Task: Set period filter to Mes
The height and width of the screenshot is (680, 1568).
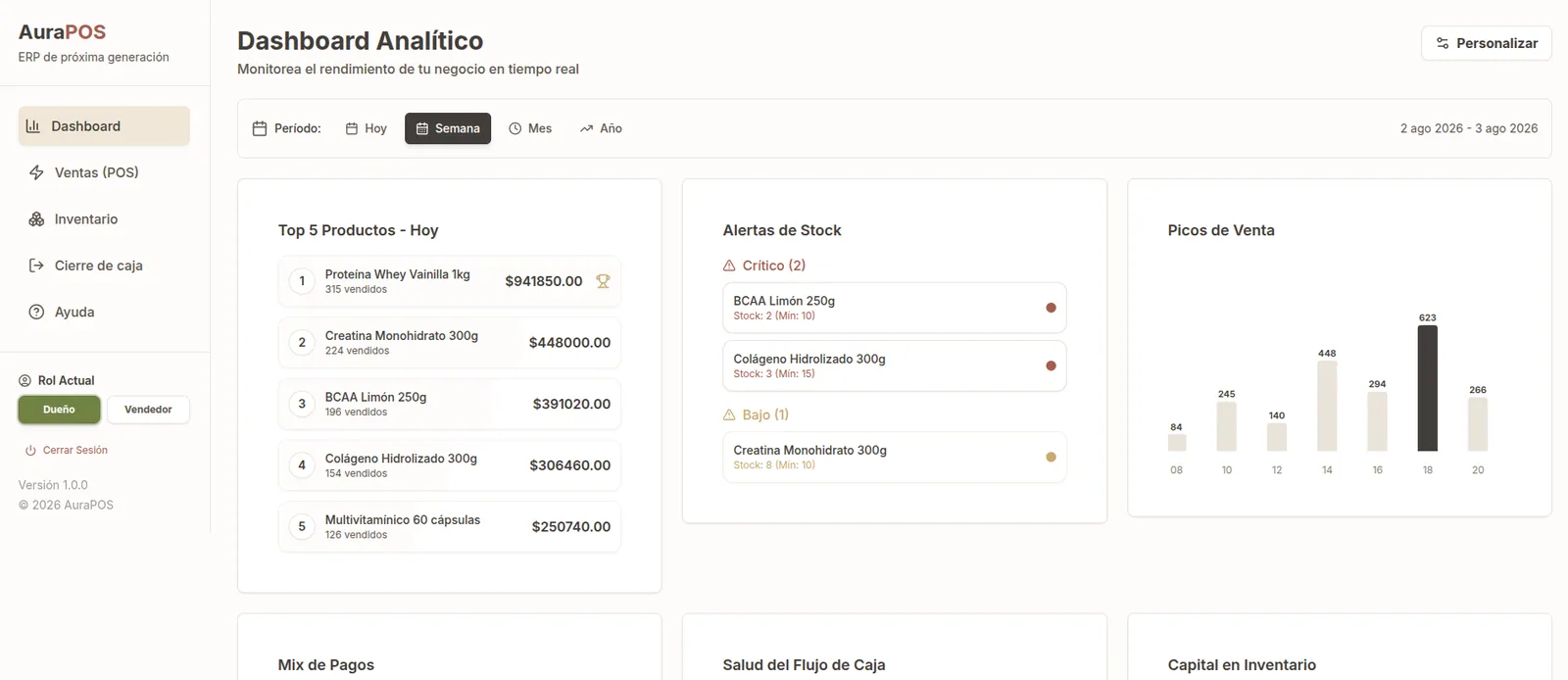Action: tap(530, 128)
